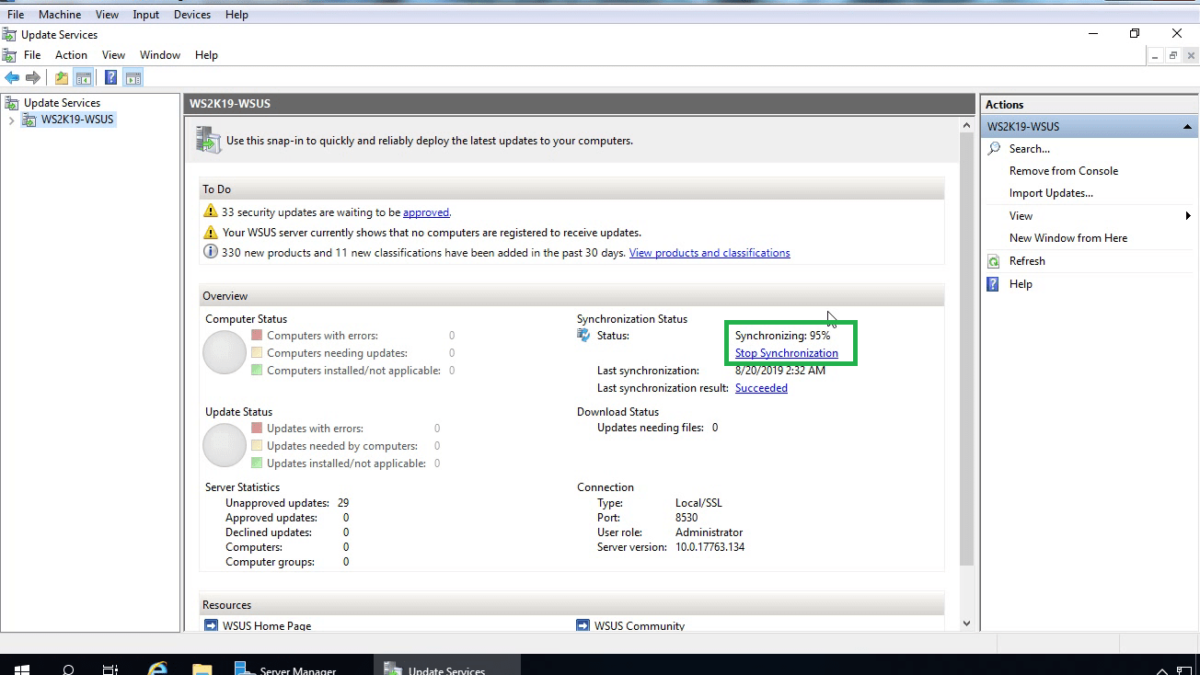Select Update Services root tree item
This screenshot has height=675, width=1200.
coord(62,103)
